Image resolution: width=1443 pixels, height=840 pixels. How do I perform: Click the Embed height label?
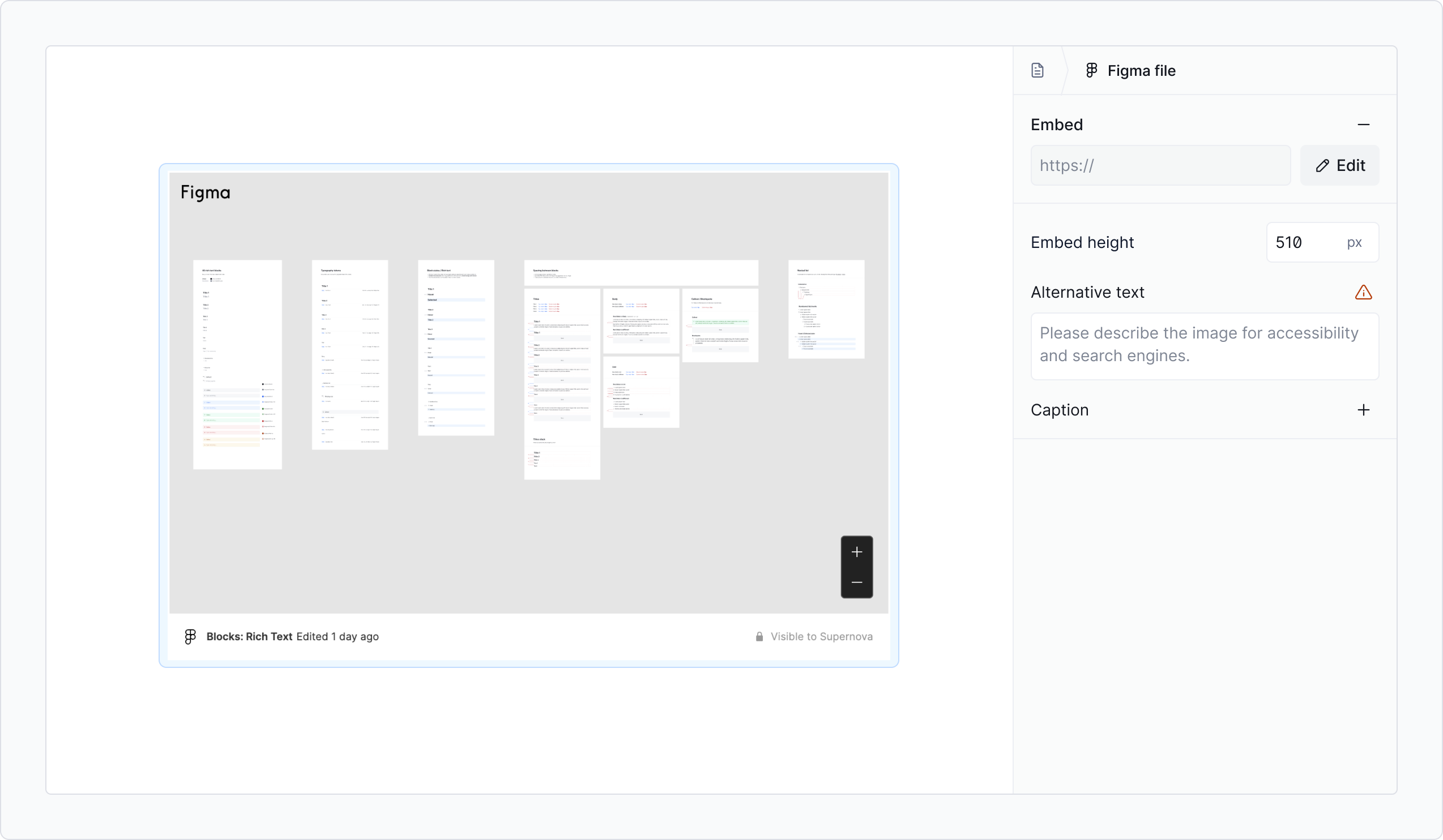1082,242
